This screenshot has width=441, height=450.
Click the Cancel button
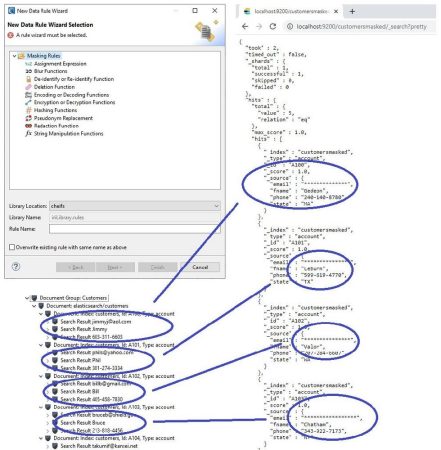pos(200,267)
